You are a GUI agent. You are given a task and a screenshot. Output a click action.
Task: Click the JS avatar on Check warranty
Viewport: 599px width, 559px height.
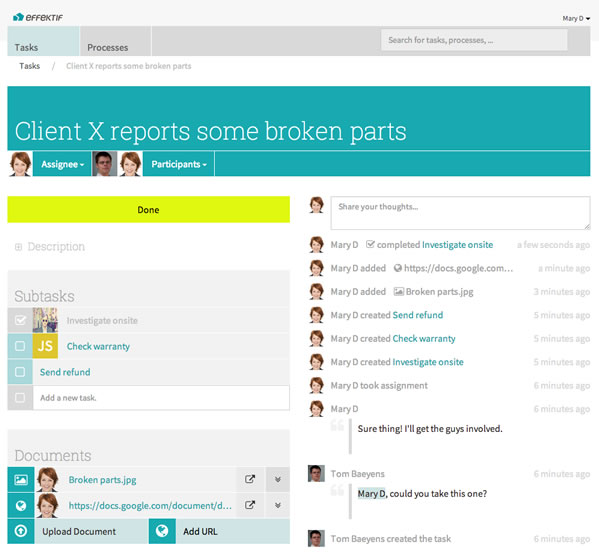pos(45,346)
